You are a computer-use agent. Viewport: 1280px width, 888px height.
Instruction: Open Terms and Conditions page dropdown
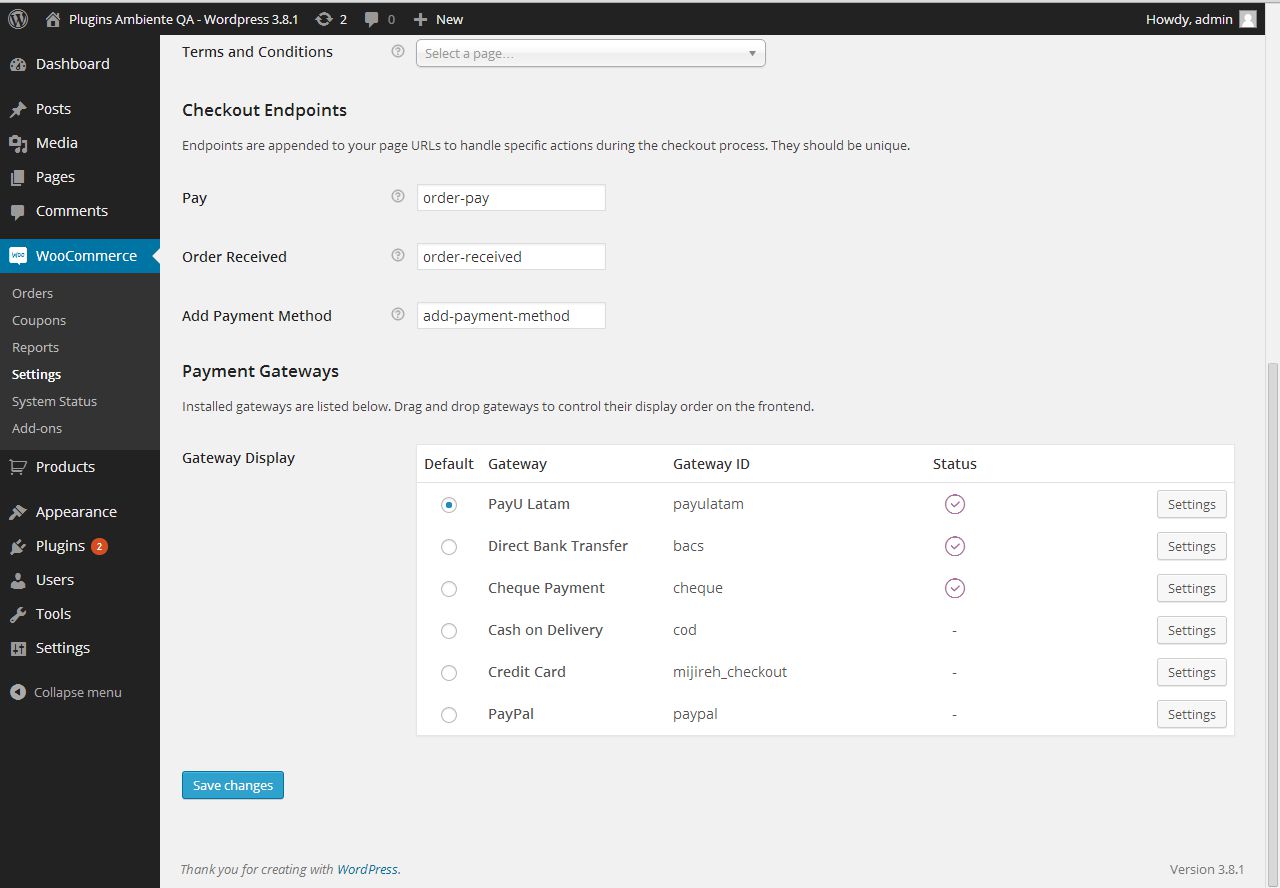591,53
